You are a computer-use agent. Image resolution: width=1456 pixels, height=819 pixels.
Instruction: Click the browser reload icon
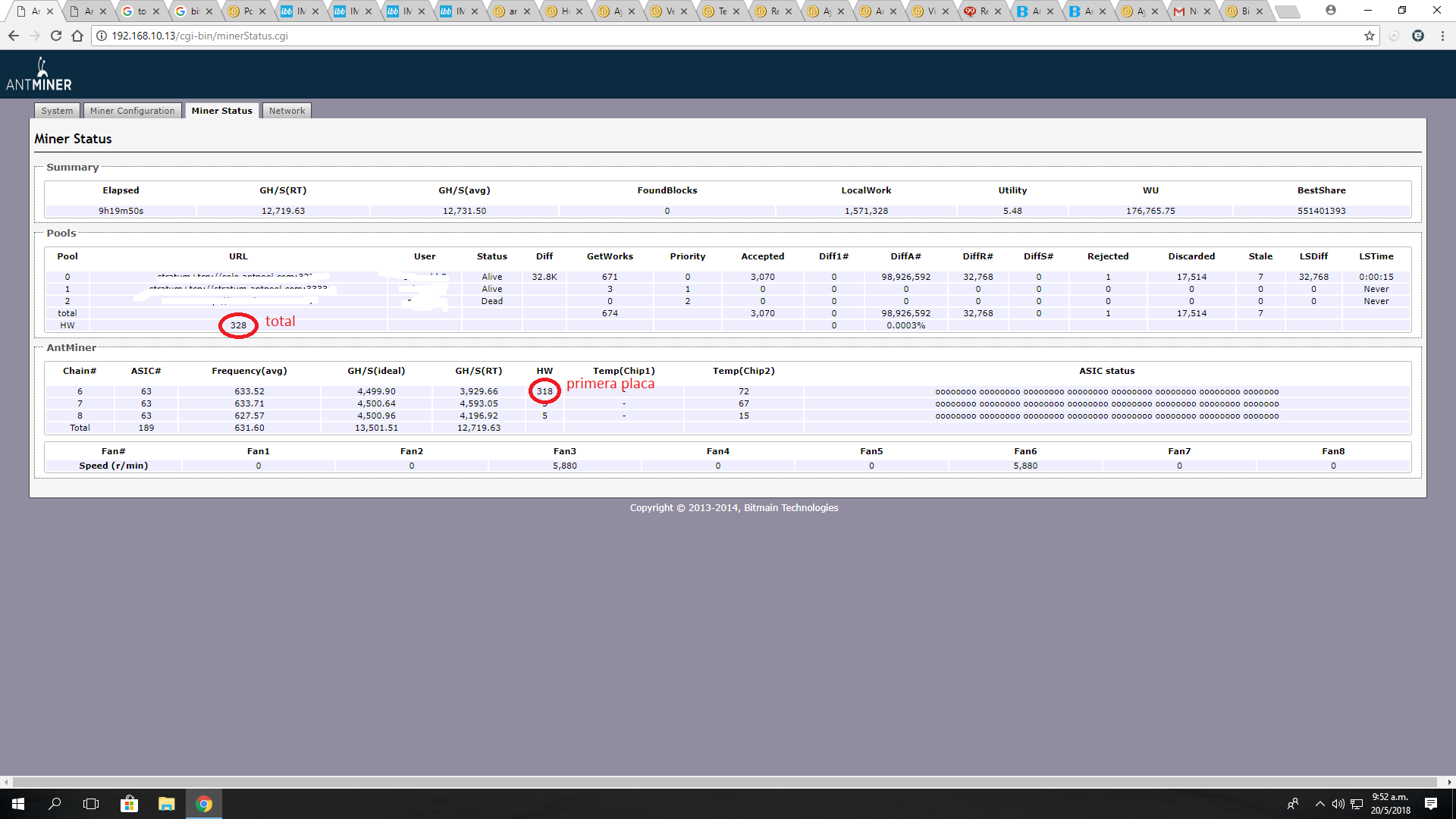pos(55,36)
